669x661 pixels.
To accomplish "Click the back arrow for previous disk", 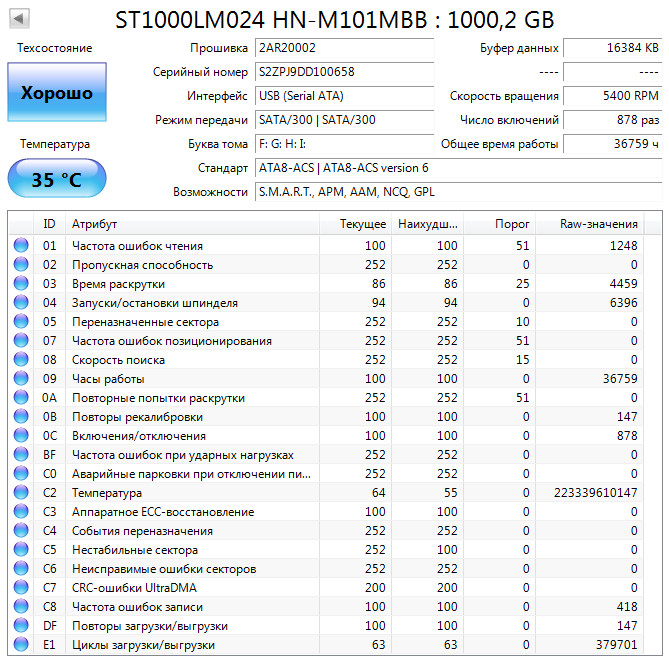I will (x=19, y=18).
